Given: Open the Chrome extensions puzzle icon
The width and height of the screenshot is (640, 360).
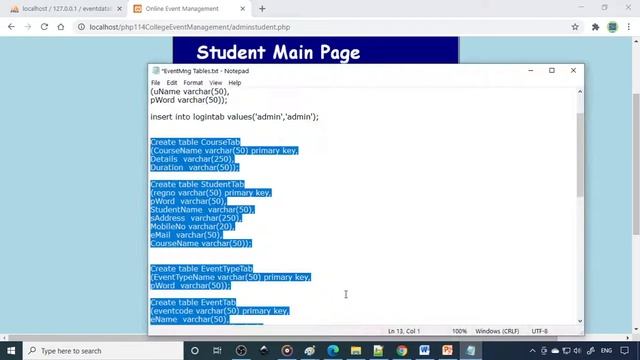Looking at the screenshot, I should 596,27.
